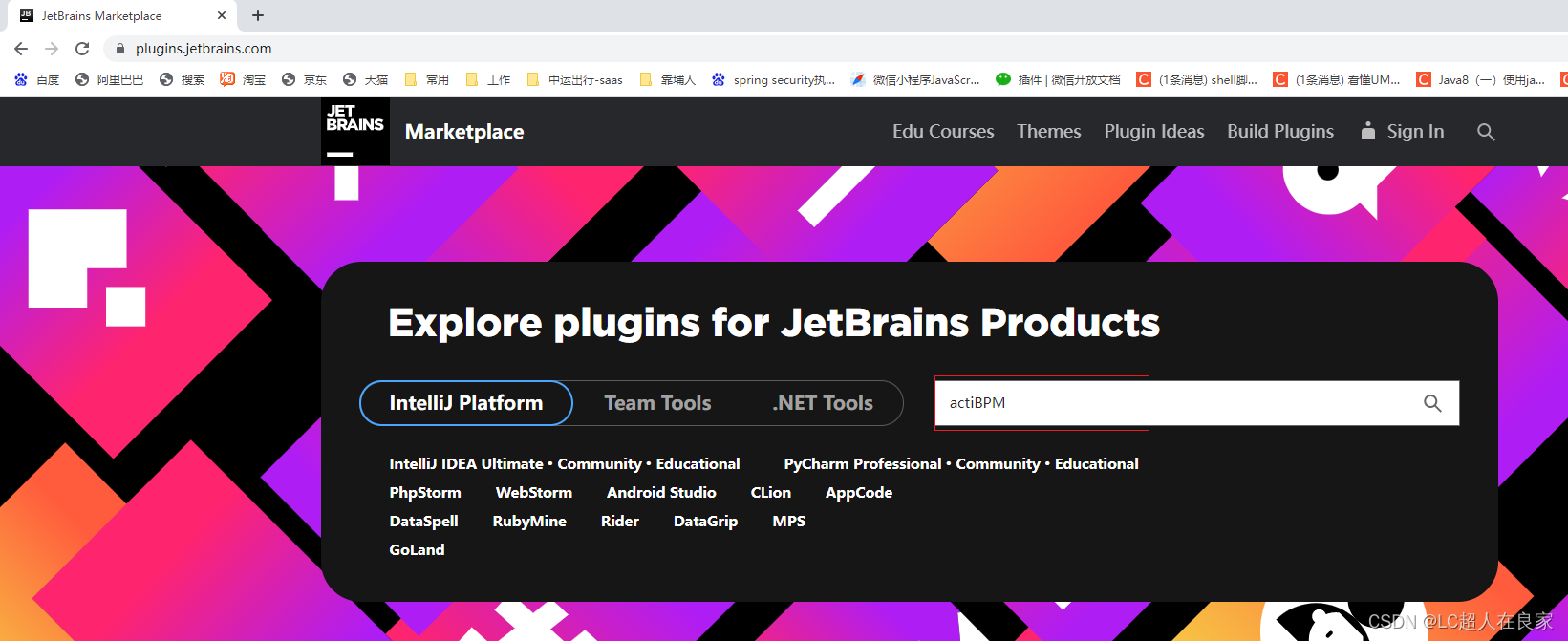
Task: Open the Rider link
Action: coord(620,522)
